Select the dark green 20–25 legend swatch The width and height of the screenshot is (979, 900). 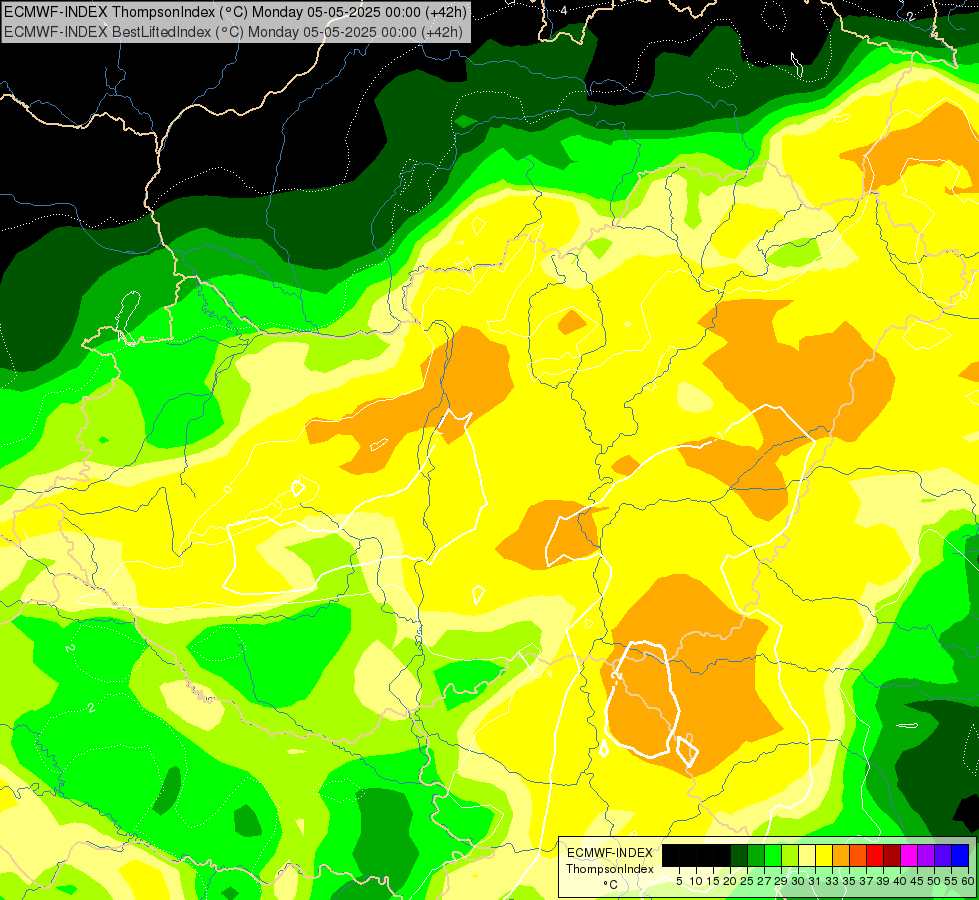(739, 855)
